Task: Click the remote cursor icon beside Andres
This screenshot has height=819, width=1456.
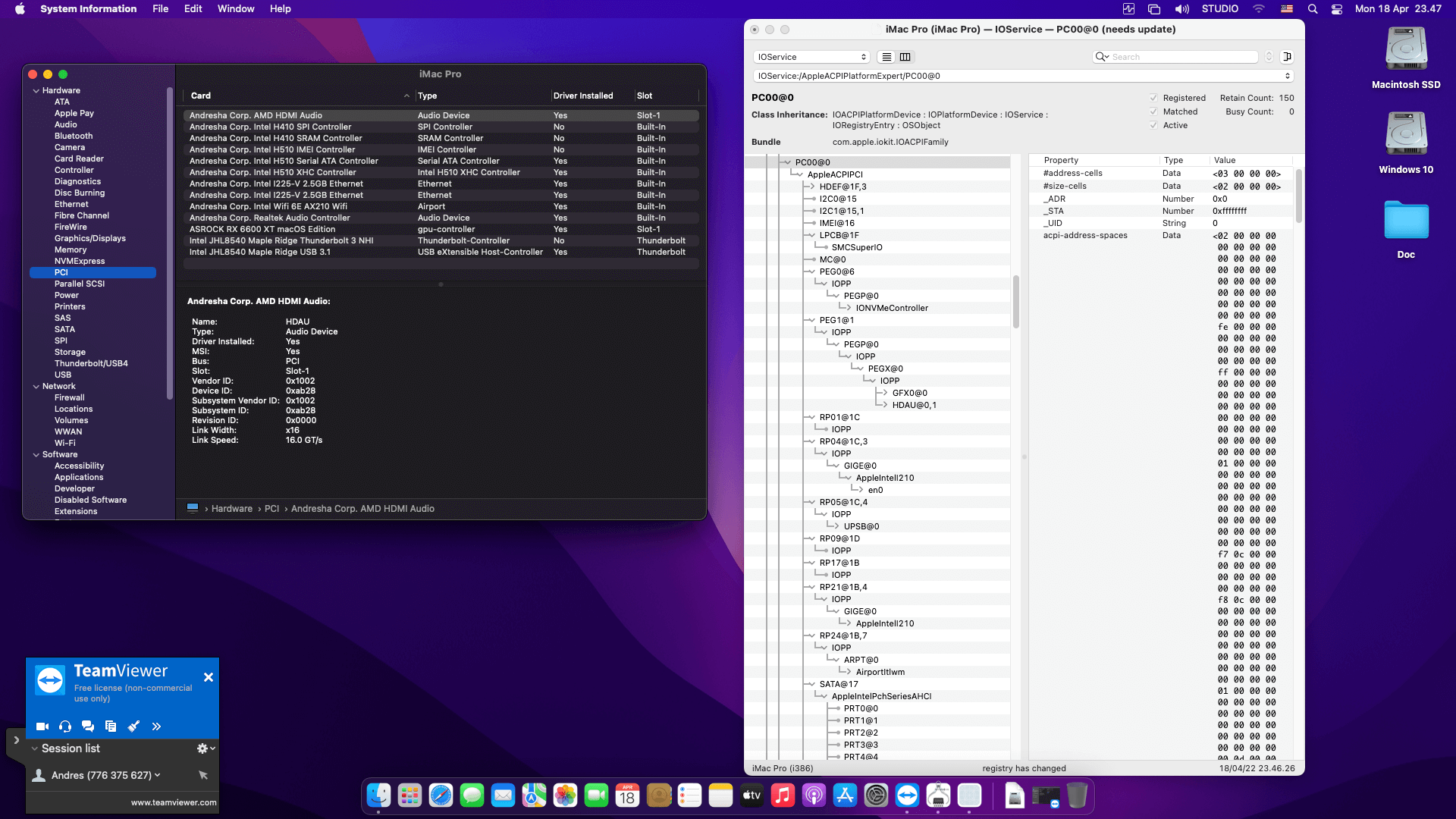Action: (203, 775)
